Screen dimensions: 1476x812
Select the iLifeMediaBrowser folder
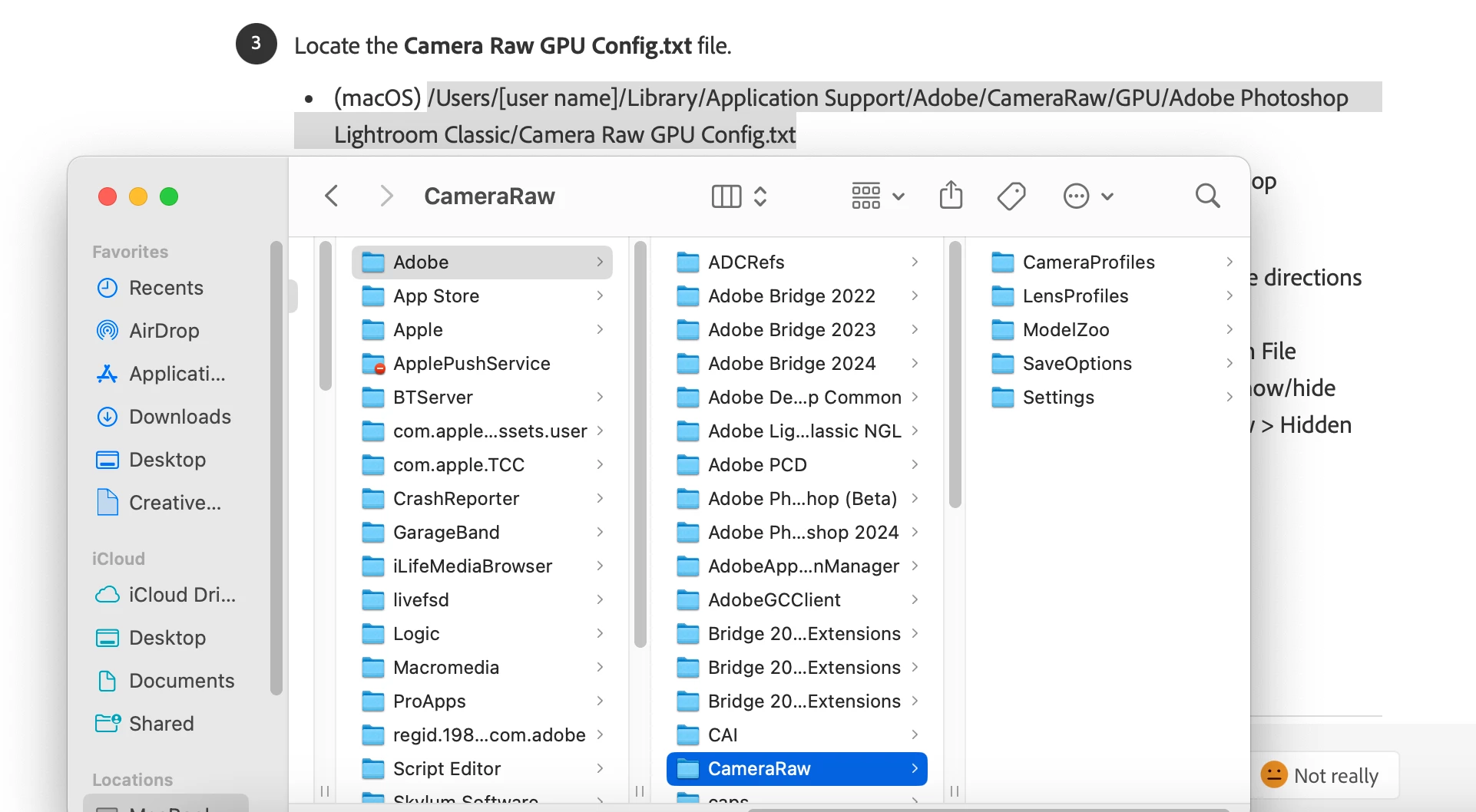click(482, 566)
